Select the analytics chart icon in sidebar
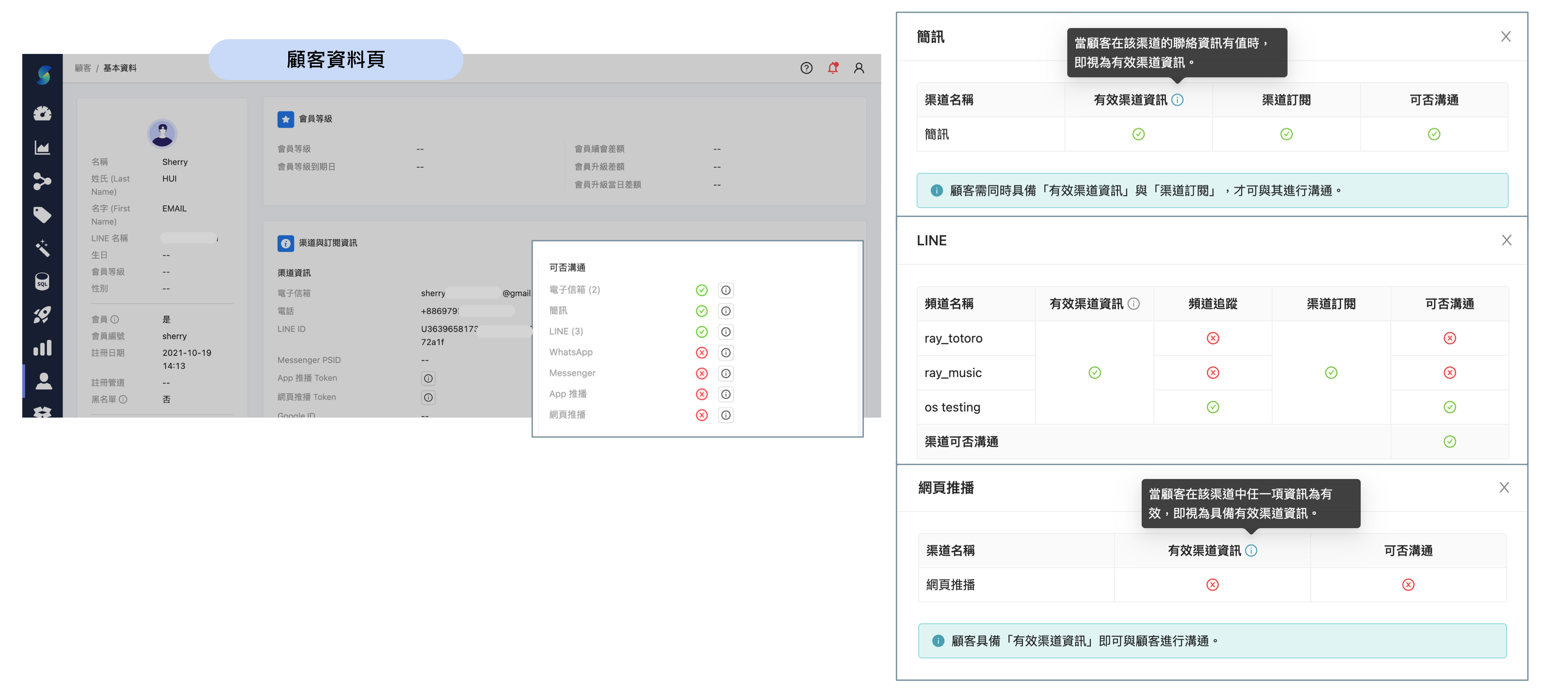Screen dimensions: 1568x699 [43, 147]
